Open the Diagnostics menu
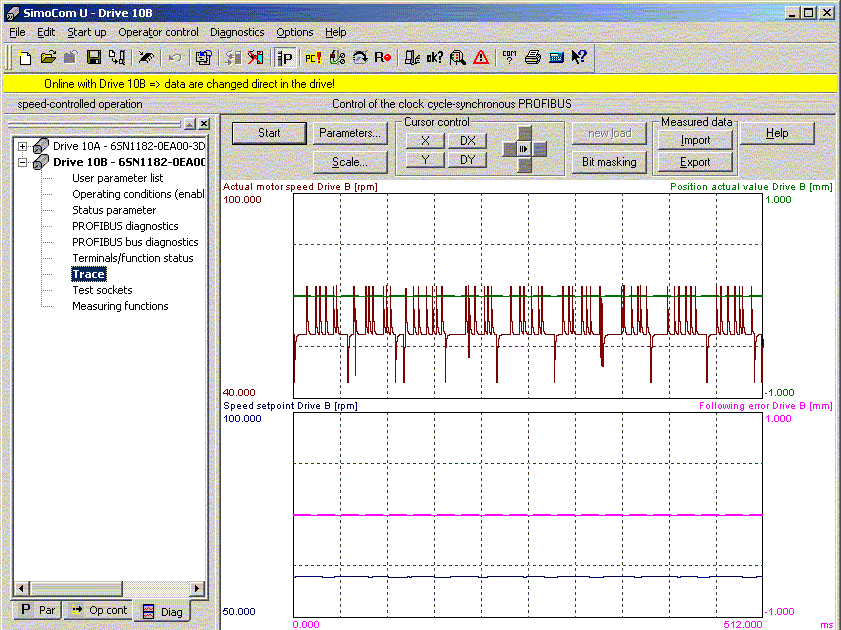841x630 pixels. point(237,32)
